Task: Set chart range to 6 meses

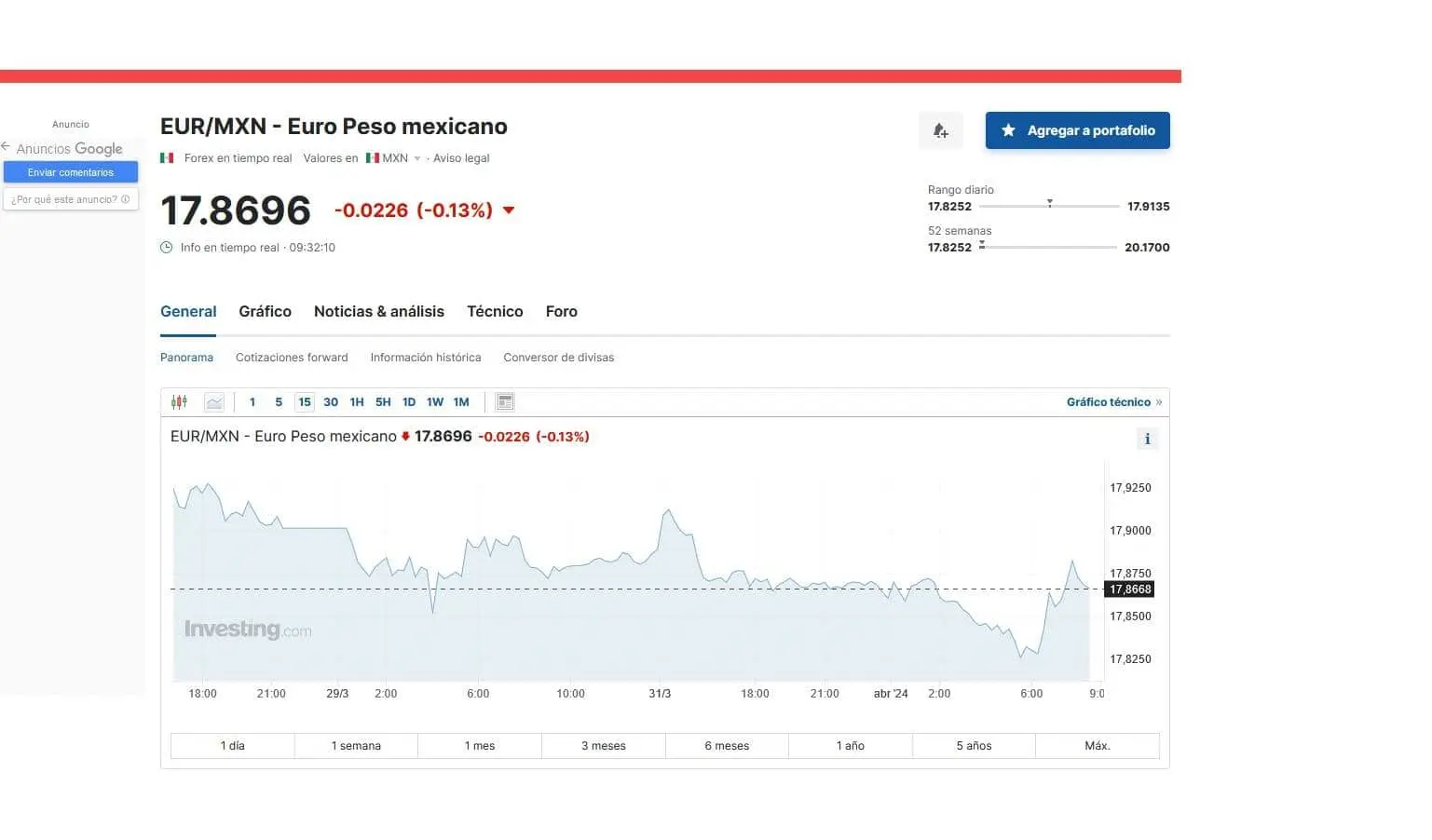Action: tap(727, 746)
